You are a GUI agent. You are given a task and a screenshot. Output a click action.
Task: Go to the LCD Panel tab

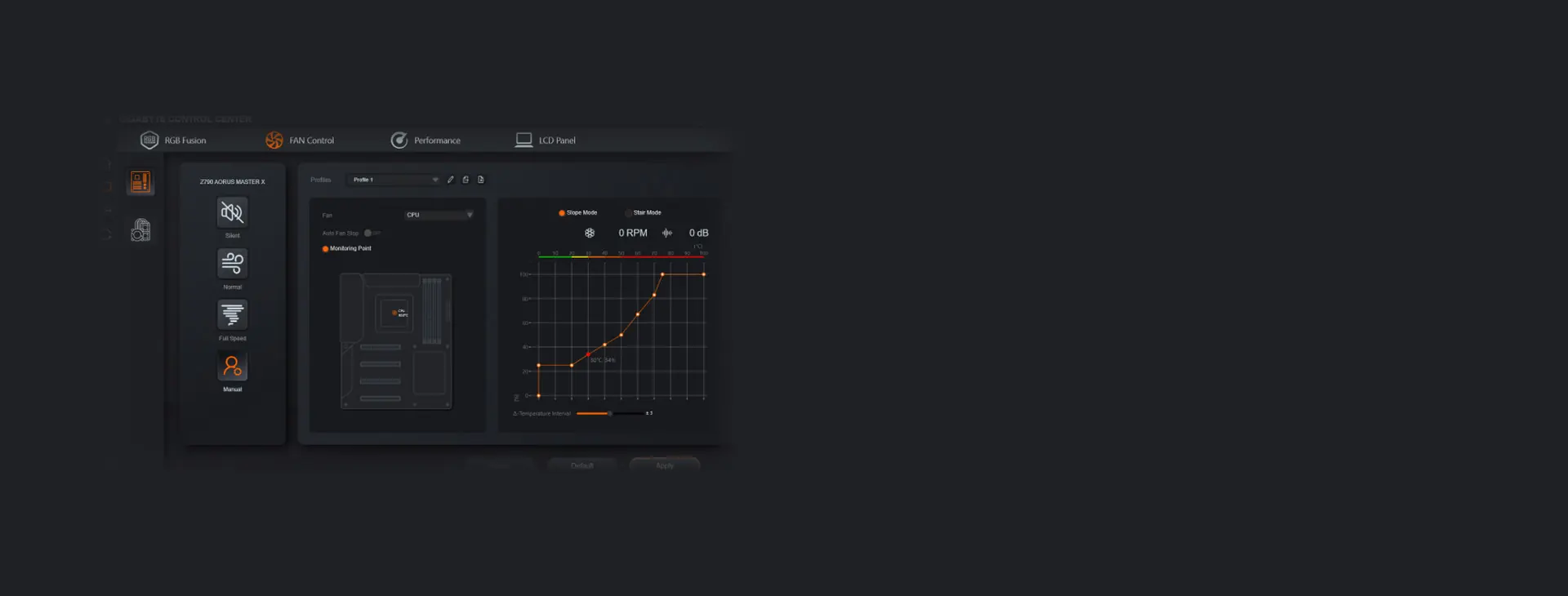point(545,140)
